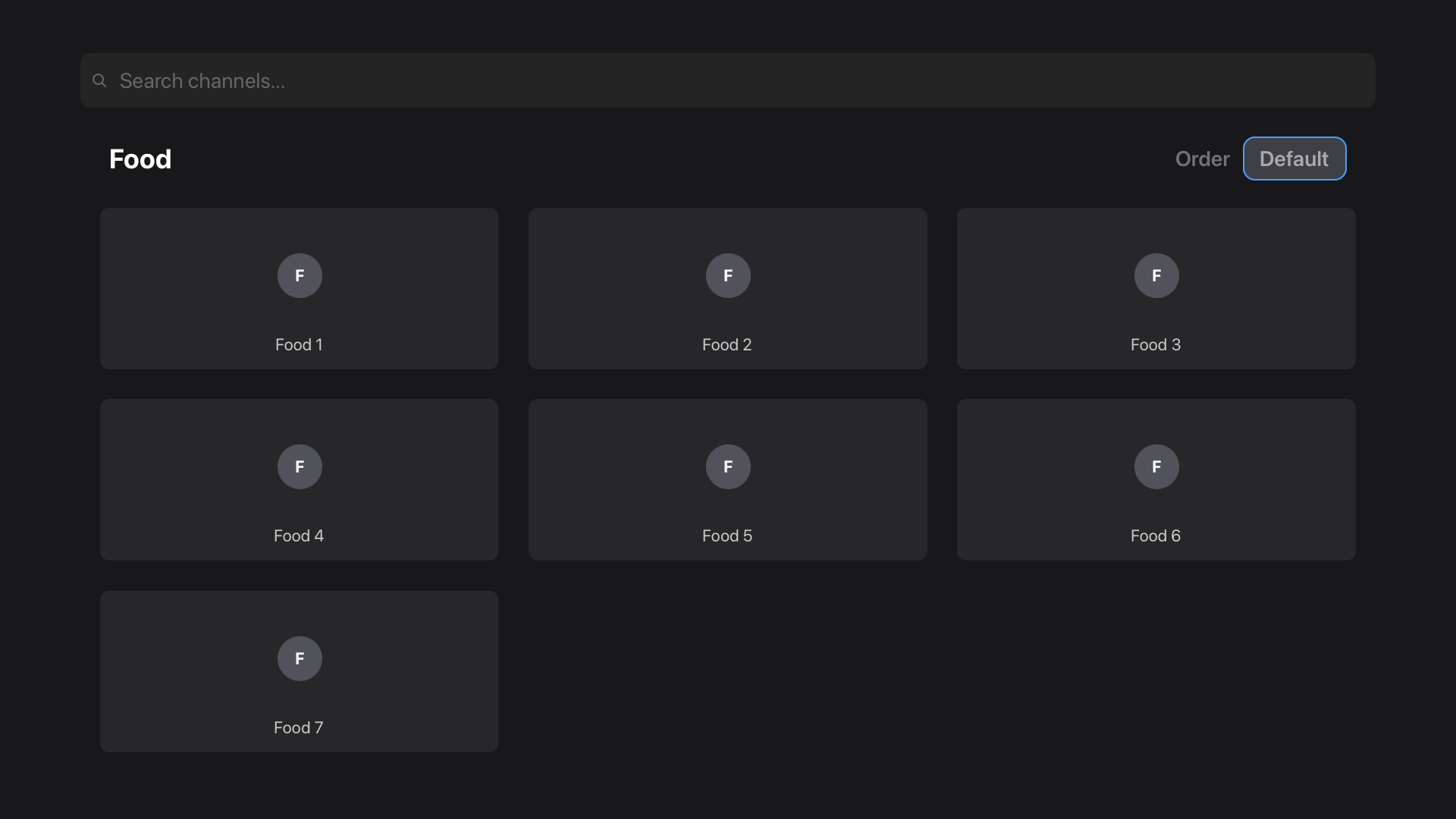Click the Food 2 channel avatar icon
1456x819 pixels.
point(727,275)
